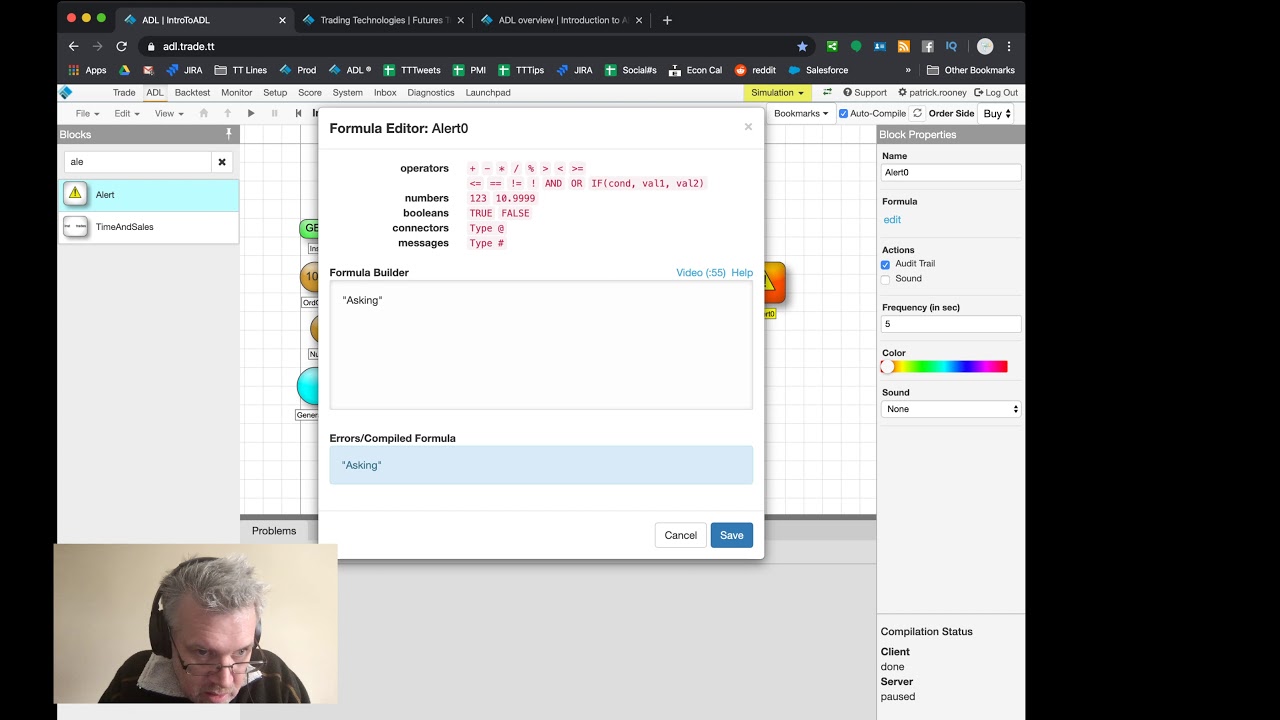Screen dimensions: 1280x720
Task: Save the formula
Action: tap(732, 535)
